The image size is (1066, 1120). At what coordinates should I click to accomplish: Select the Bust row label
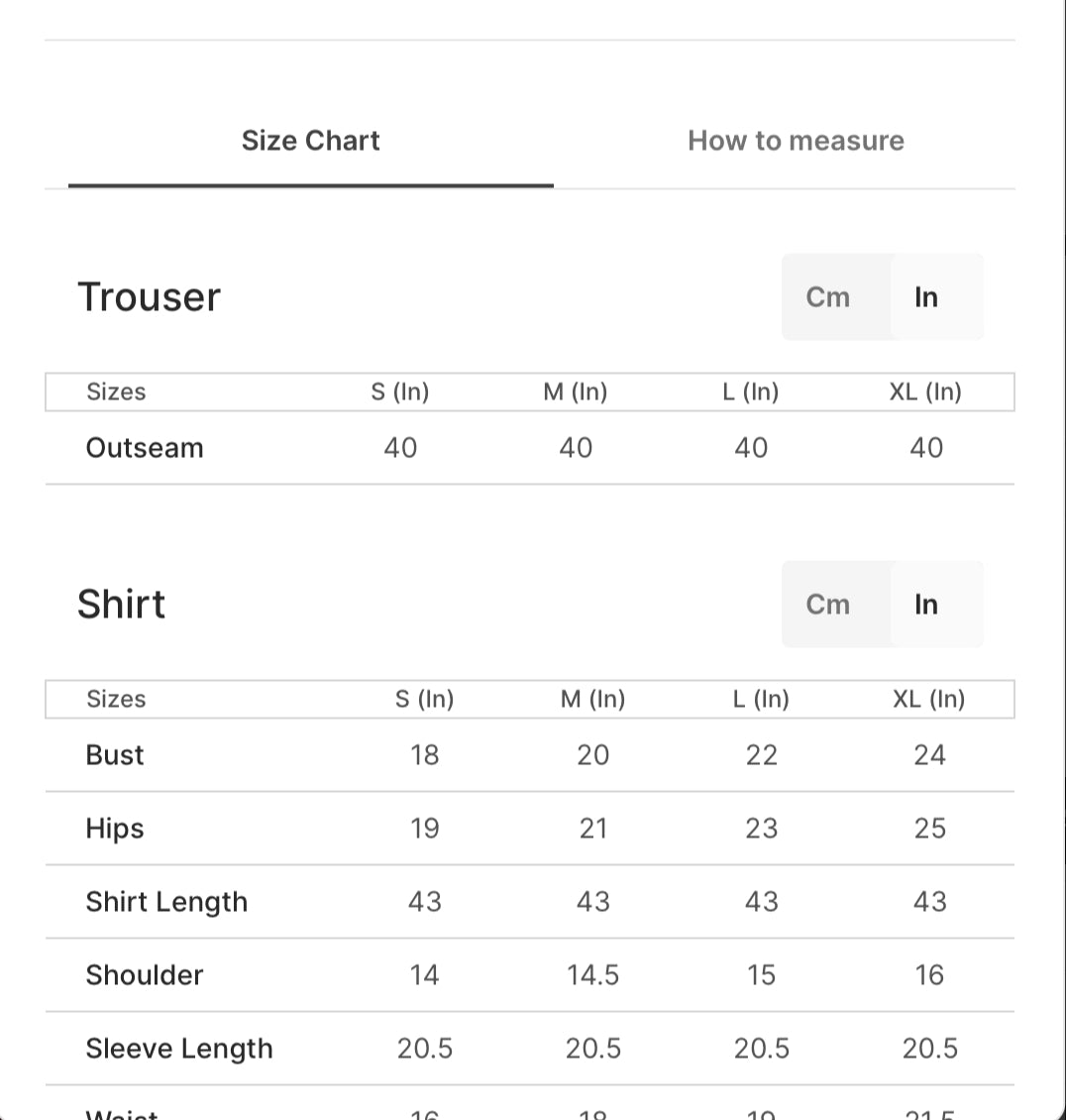[x=115, y=755]
